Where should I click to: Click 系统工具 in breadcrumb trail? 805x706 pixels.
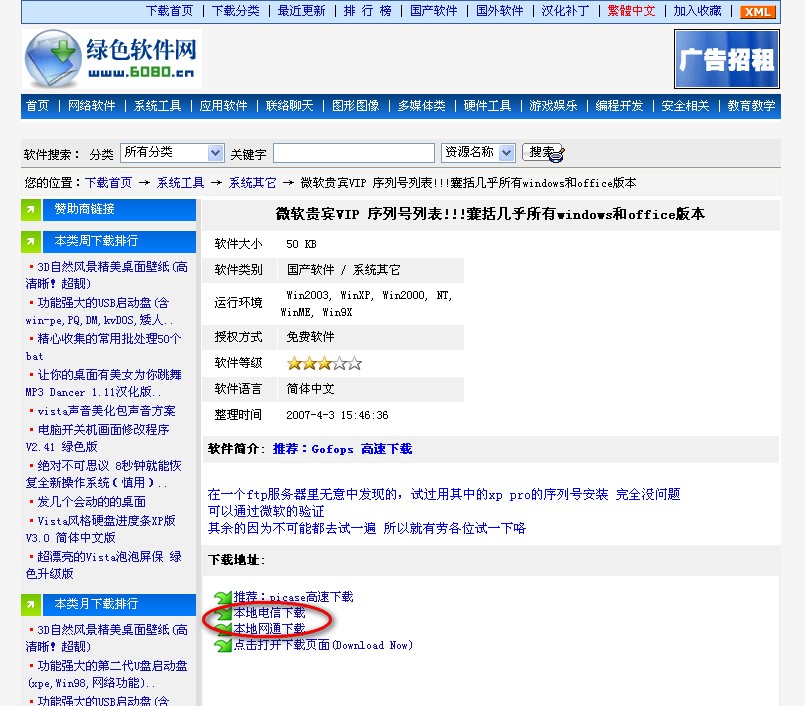tap(180, 183)
